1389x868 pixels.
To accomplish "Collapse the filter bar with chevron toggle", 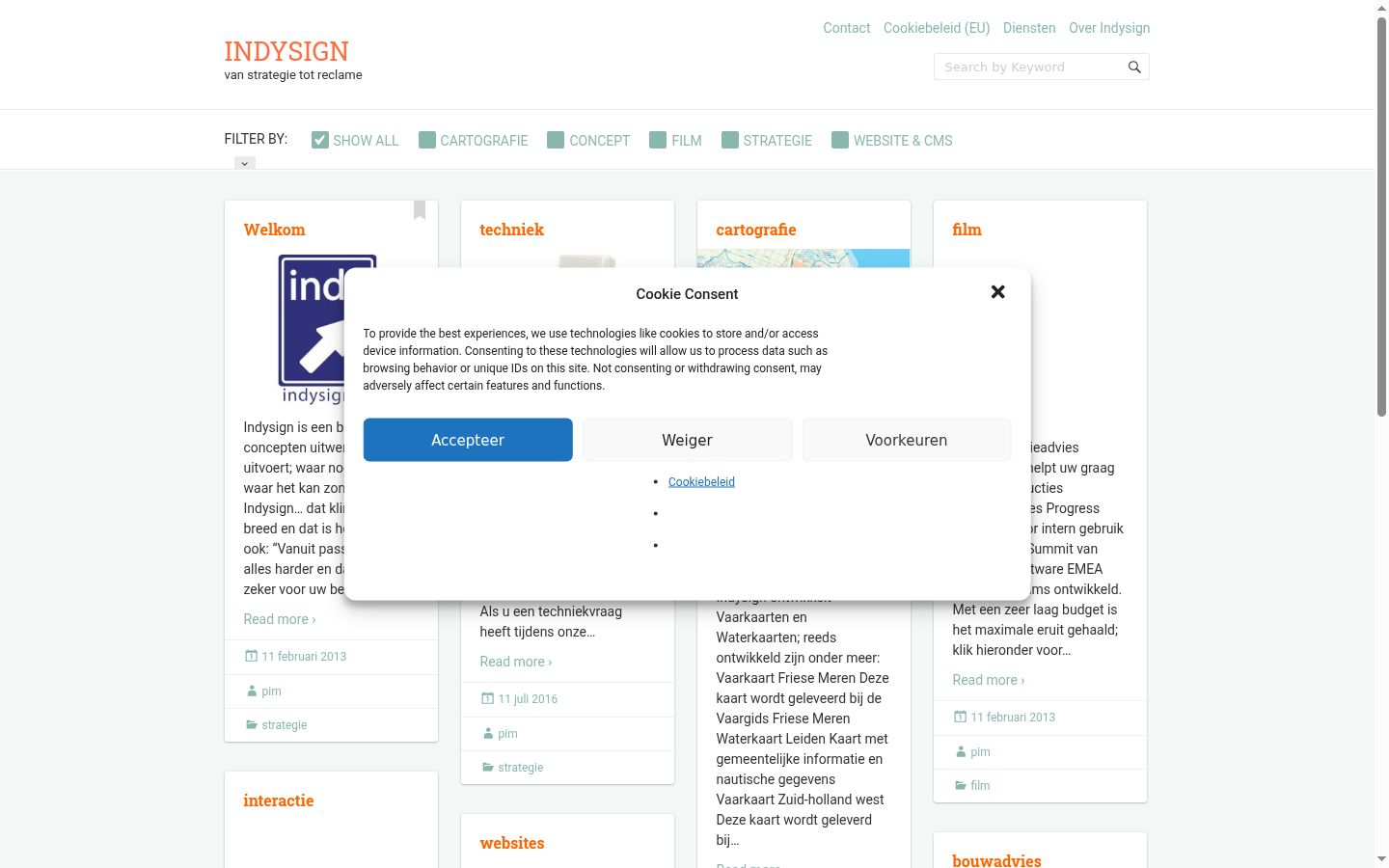I will 245,164.
